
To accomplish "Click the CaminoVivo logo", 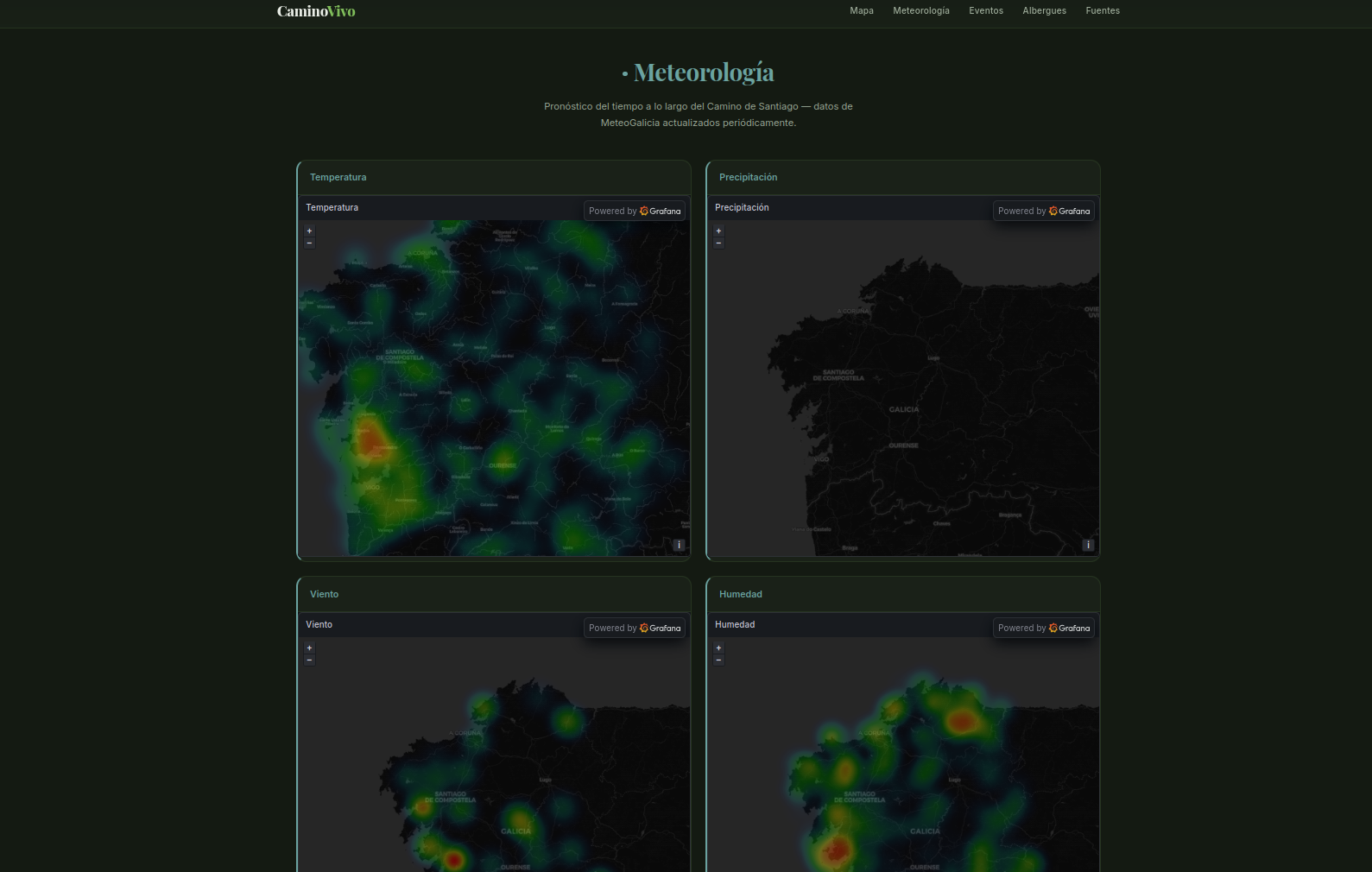I will 316,11.
